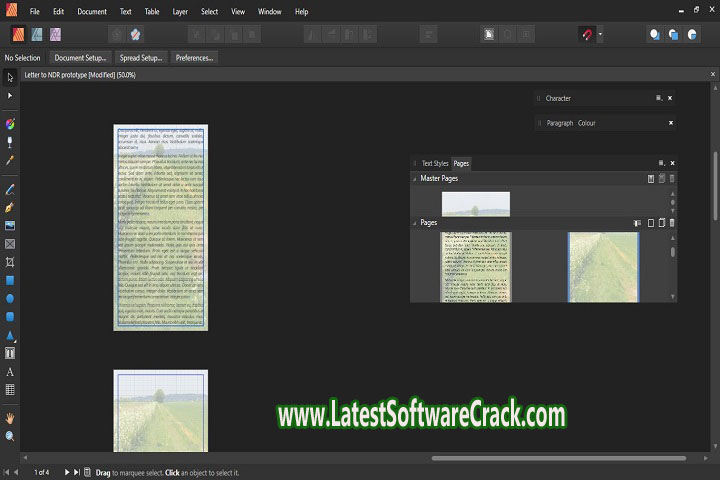Viewport: 720px width, 480px height.
Task: Open the Layer menu
Action: coord(180,11)
